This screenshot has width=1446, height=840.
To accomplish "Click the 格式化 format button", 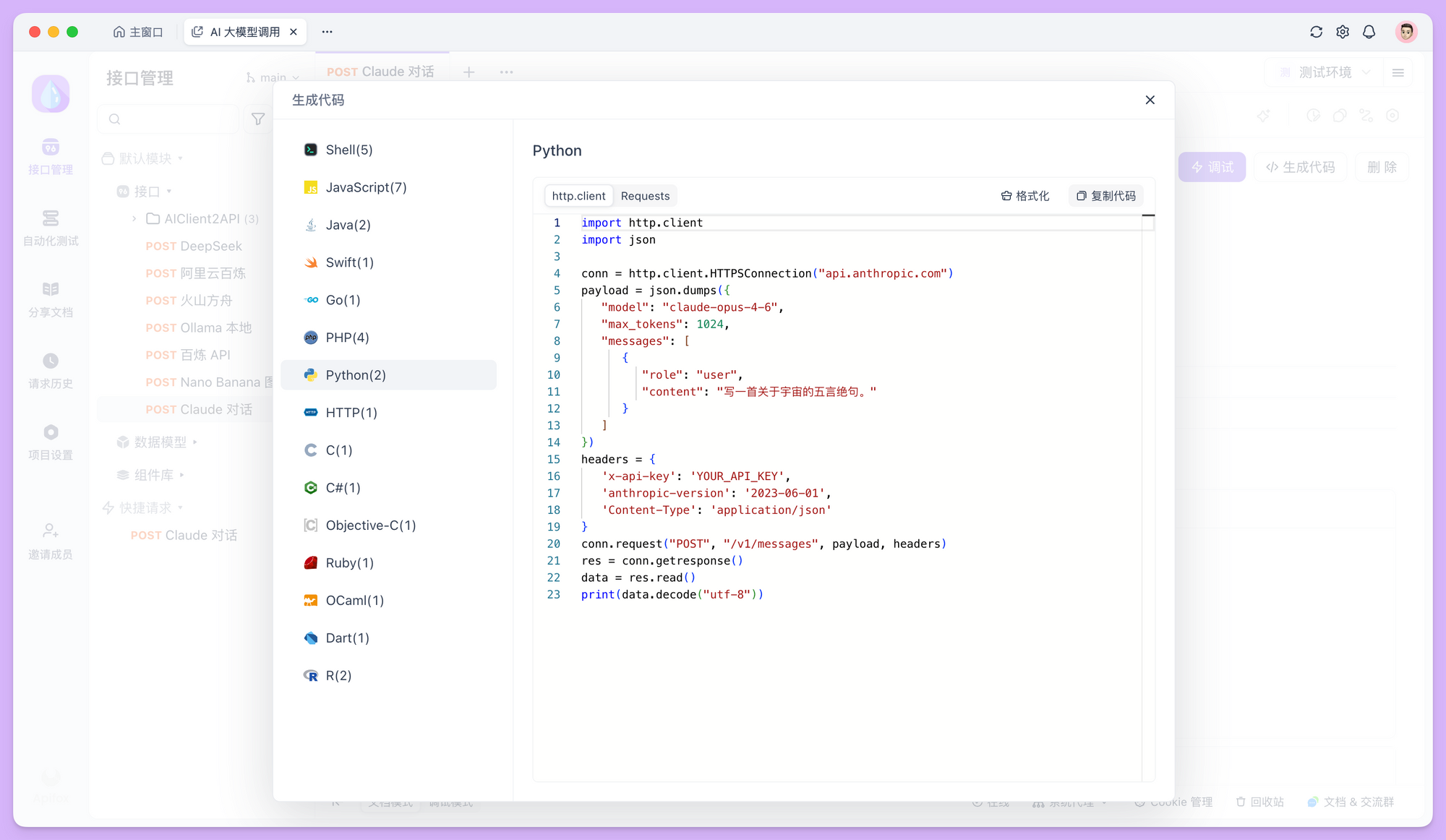I will [x=1025, y=196].
